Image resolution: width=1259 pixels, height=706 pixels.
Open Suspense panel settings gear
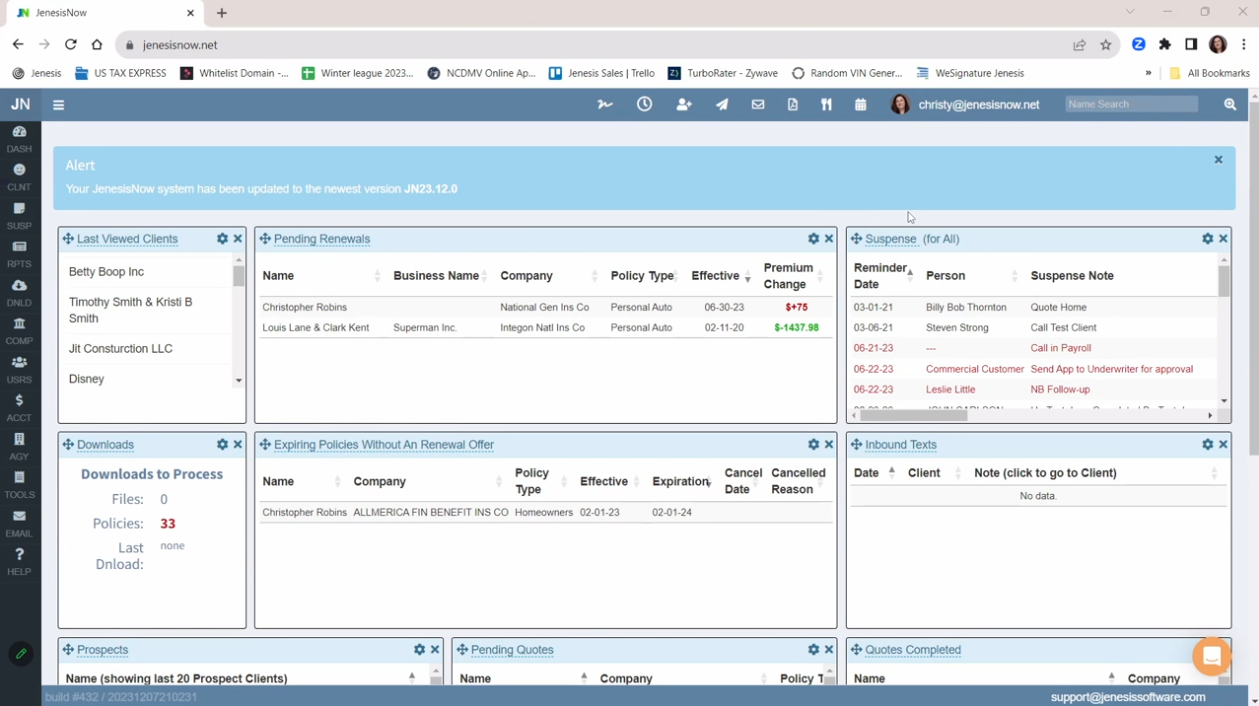pyautogui.click(x=1207, y=239)
